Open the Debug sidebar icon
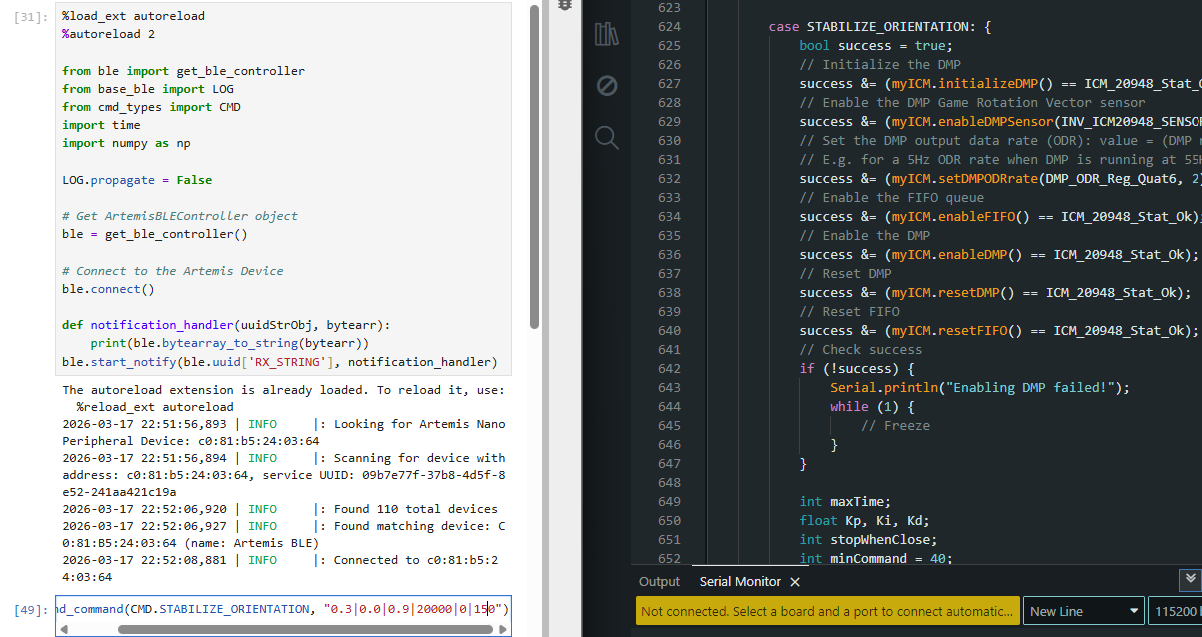The width and height of the screenshot is (1202, 637). point(606,86)
